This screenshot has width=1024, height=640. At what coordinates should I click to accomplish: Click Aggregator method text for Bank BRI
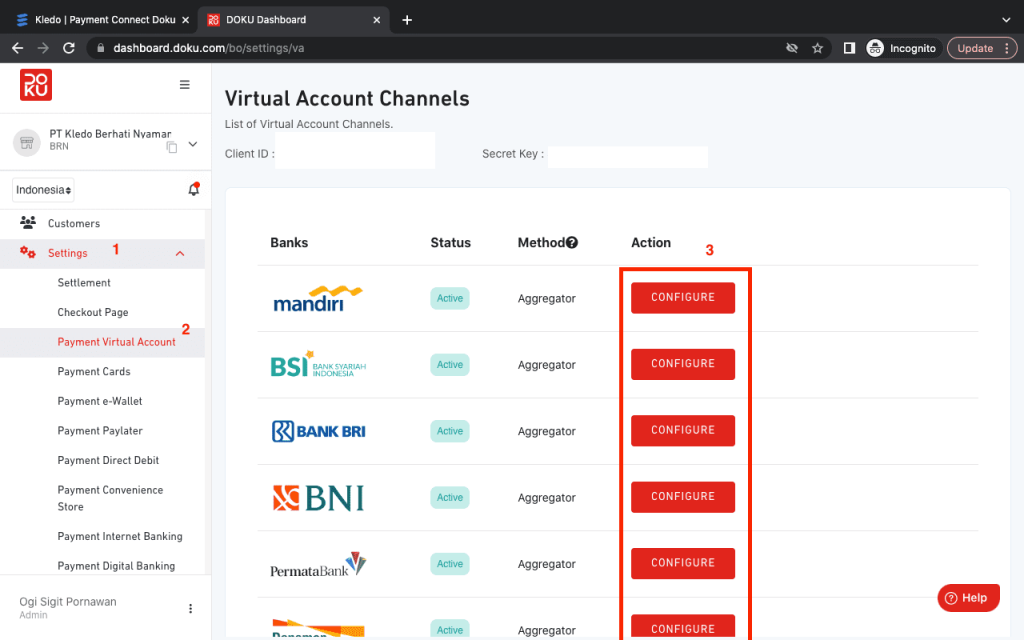(x=547, y=432)
